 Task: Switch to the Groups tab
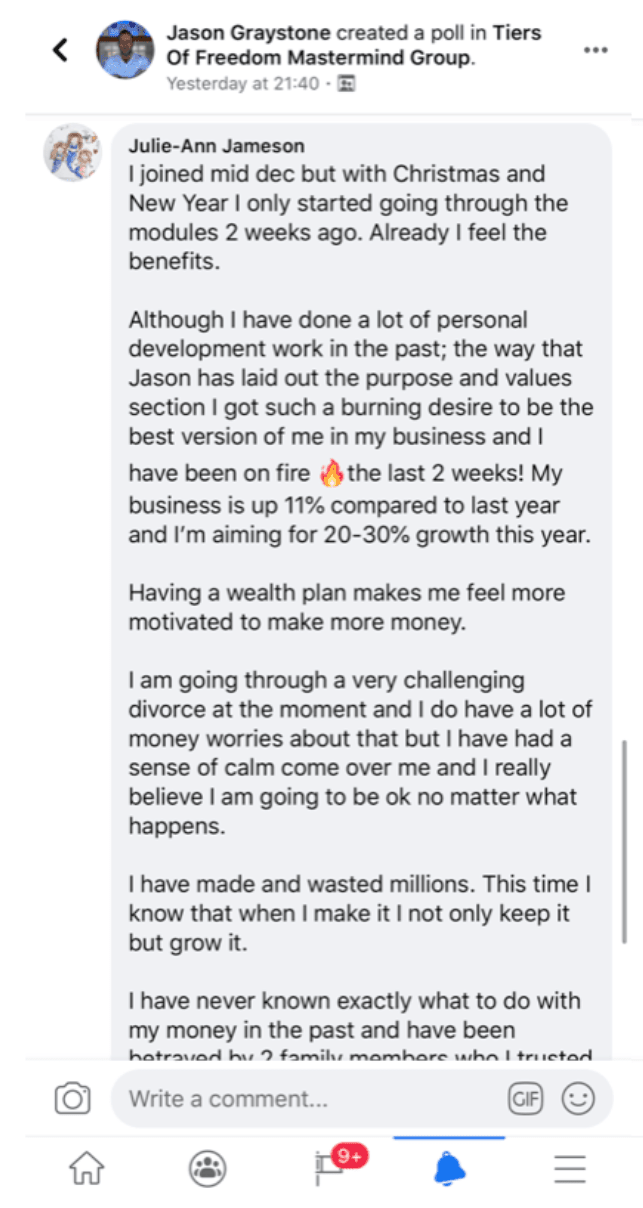coord(207,1167)
